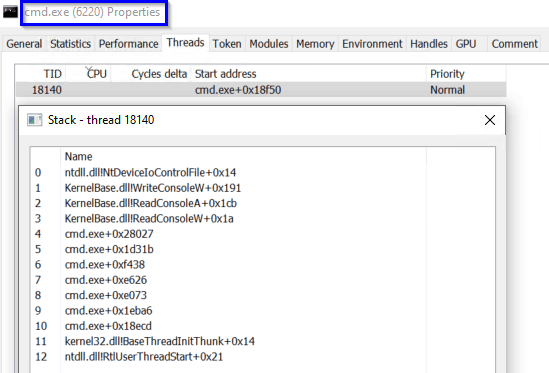
Task: Go to the Memory tab
Action: point(315,44)
